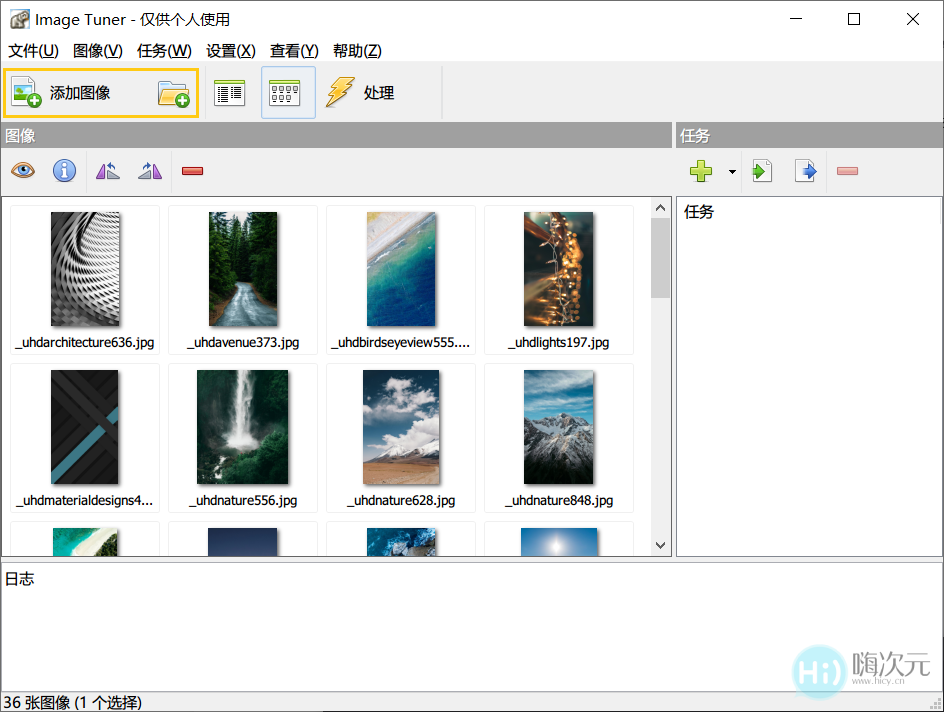
Task: Open the add folder icon
Action: [174, 92]
